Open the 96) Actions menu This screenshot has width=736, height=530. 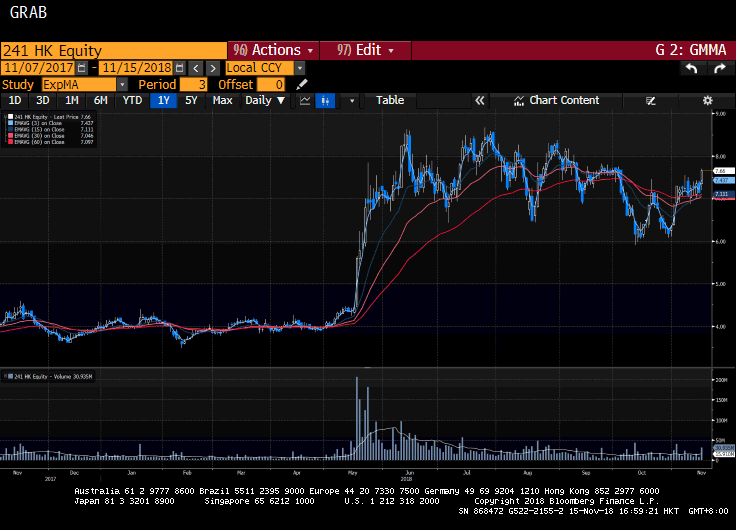tap(273, 50)
